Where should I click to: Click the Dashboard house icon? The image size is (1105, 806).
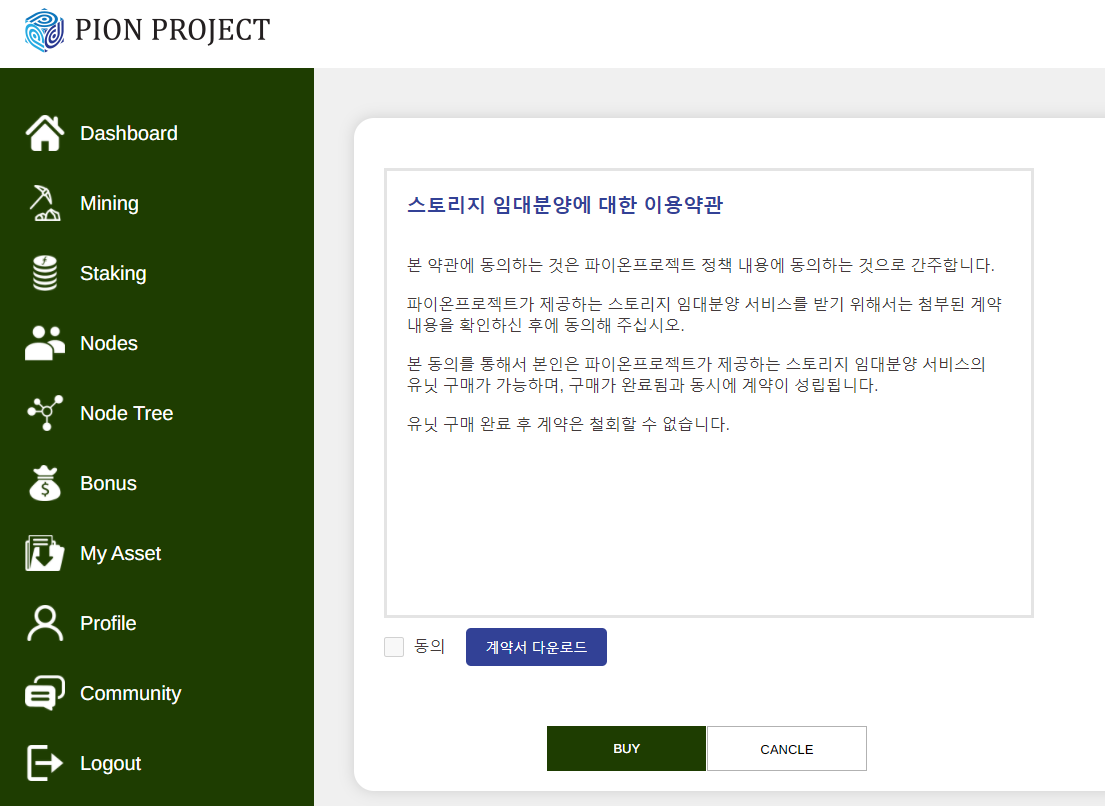pyautogui.click(x=45, y=133)
